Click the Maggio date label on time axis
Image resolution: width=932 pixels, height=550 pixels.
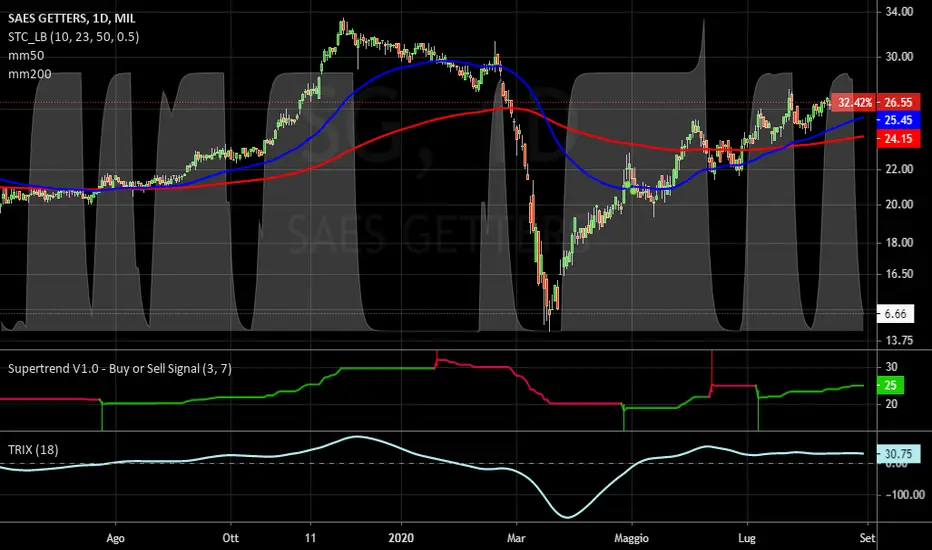631,538
